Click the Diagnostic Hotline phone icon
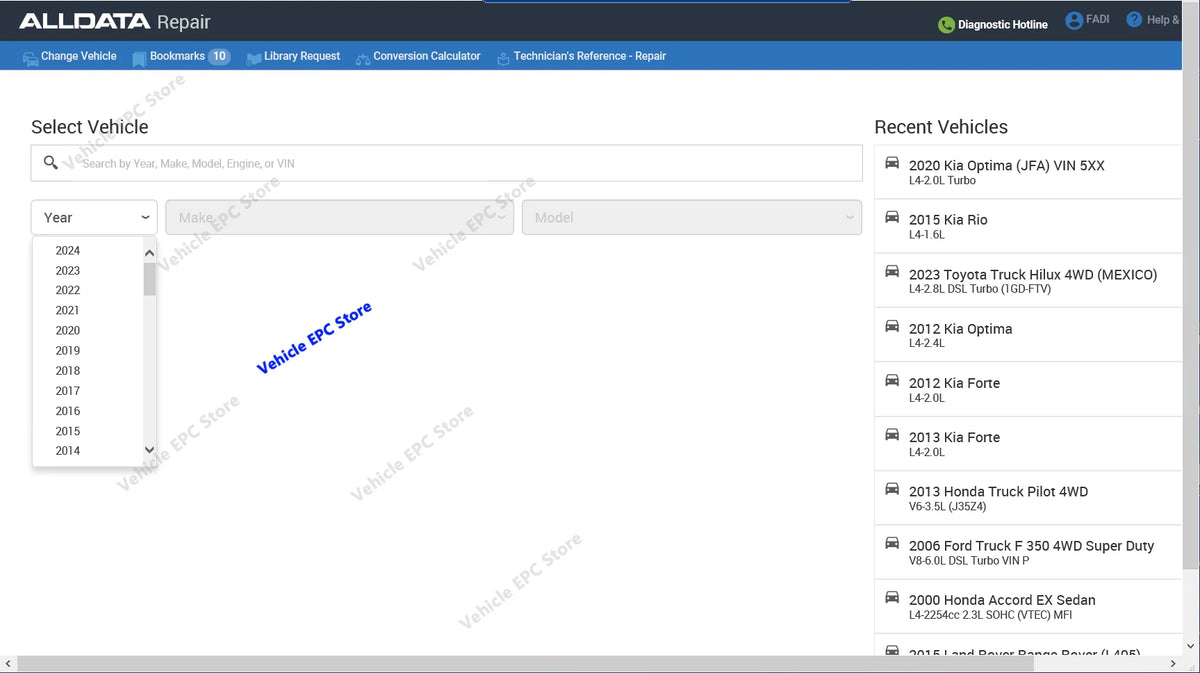Screen dimensions: 1200x673 pyautogui.click(x=946, y=25)
